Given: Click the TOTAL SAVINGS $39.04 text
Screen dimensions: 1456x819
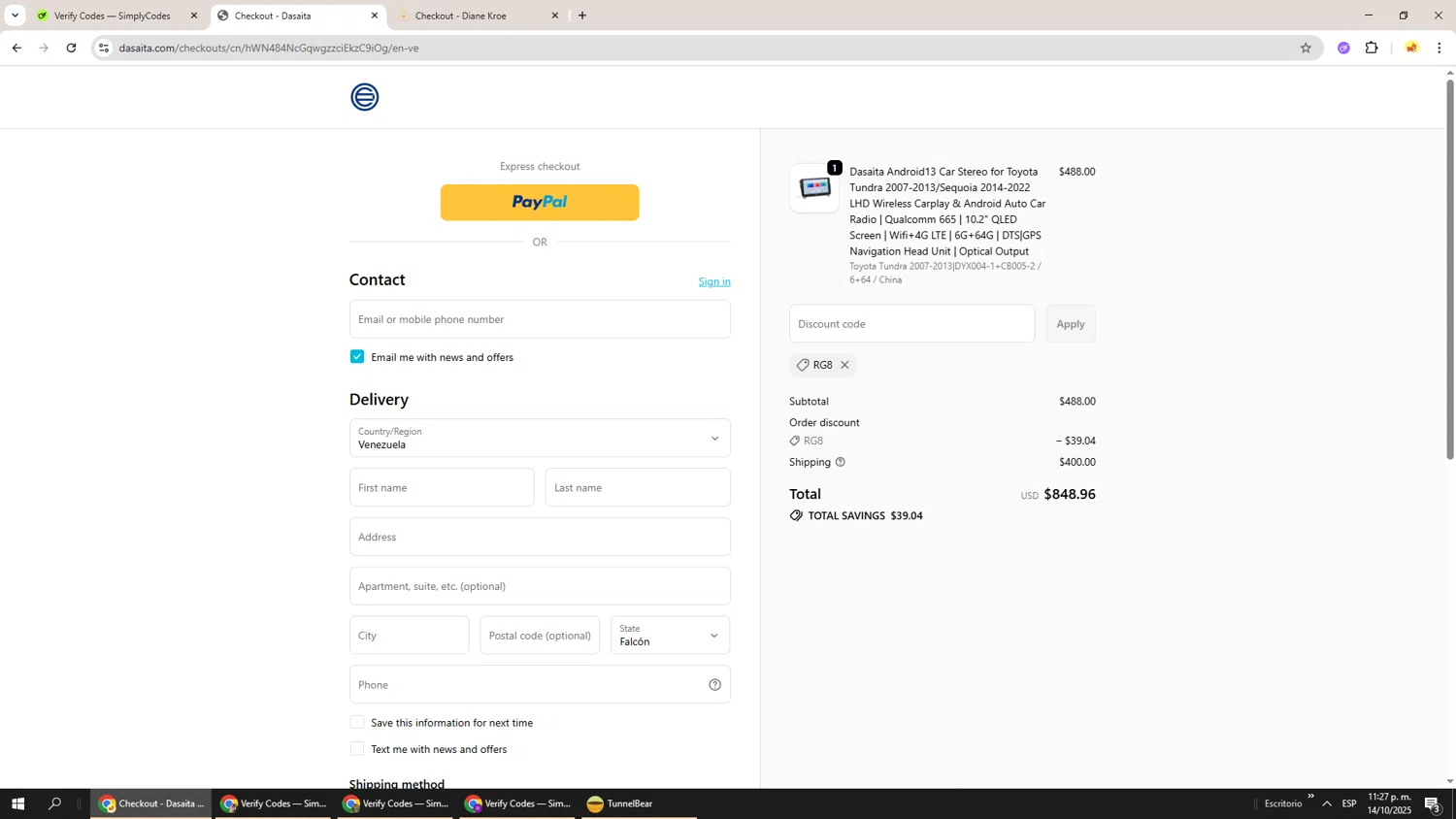Looking at the screenshot, I should click(865, 516).
